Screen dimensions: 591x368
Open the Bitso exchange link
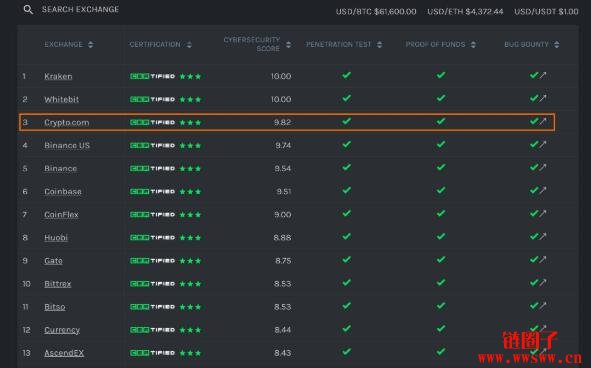[x=55, y=307]
